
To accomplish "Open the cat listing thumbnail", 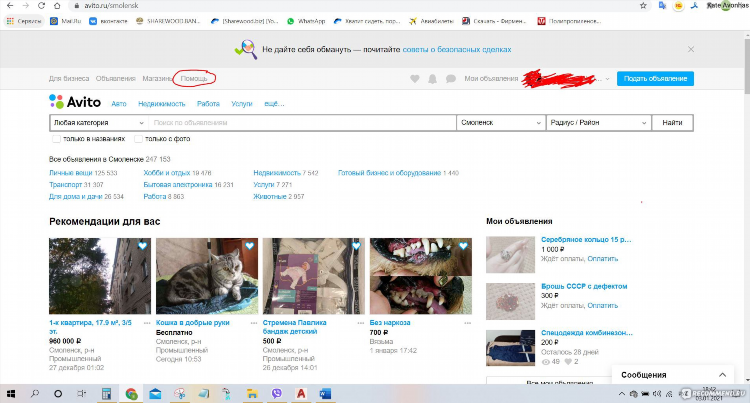I will (x=207, y=276).
